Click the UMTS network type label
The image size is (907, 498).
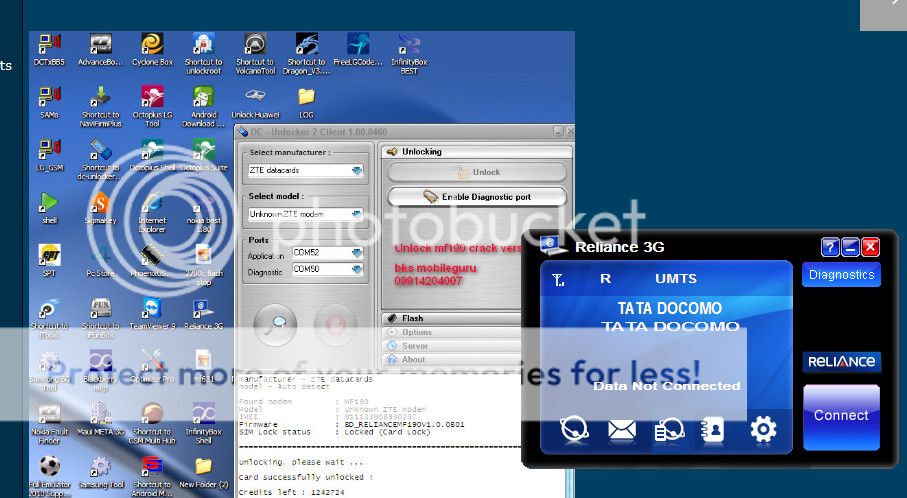(676, 279)
